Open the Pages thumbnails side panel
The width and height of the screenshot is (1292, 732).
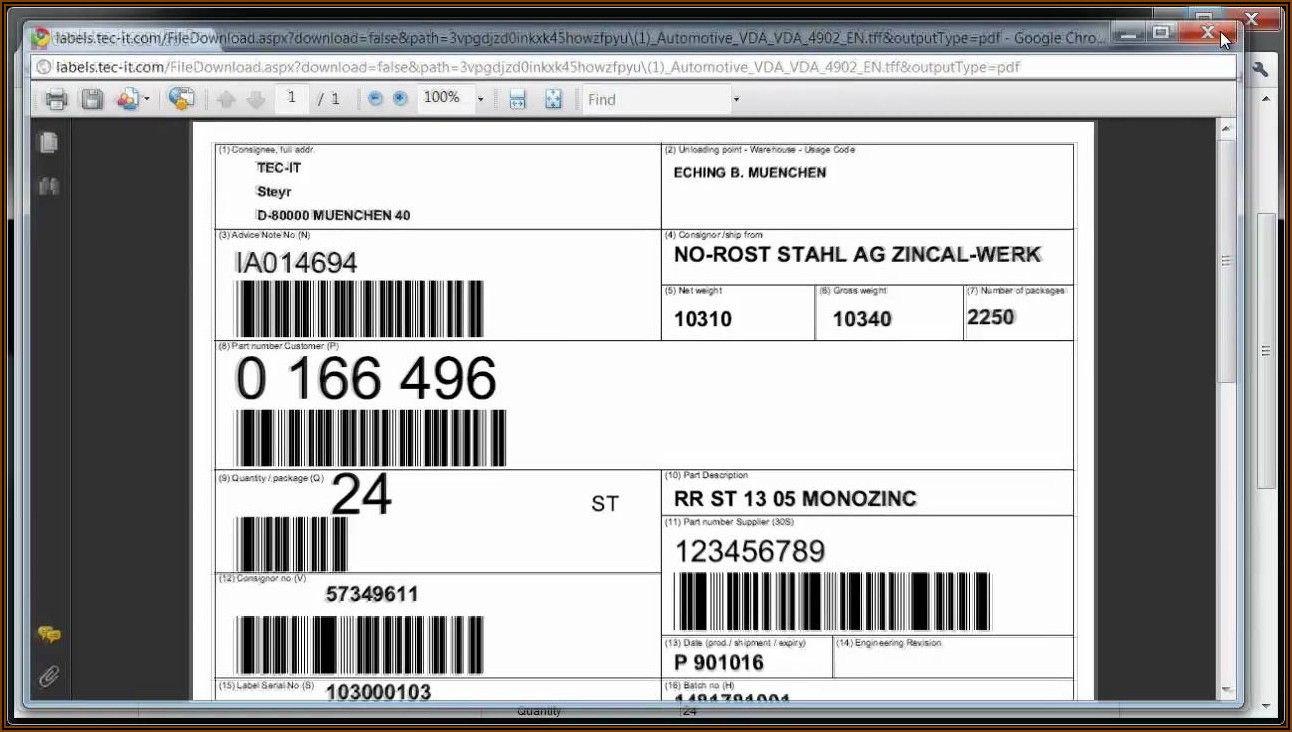(x=48, y=143)
